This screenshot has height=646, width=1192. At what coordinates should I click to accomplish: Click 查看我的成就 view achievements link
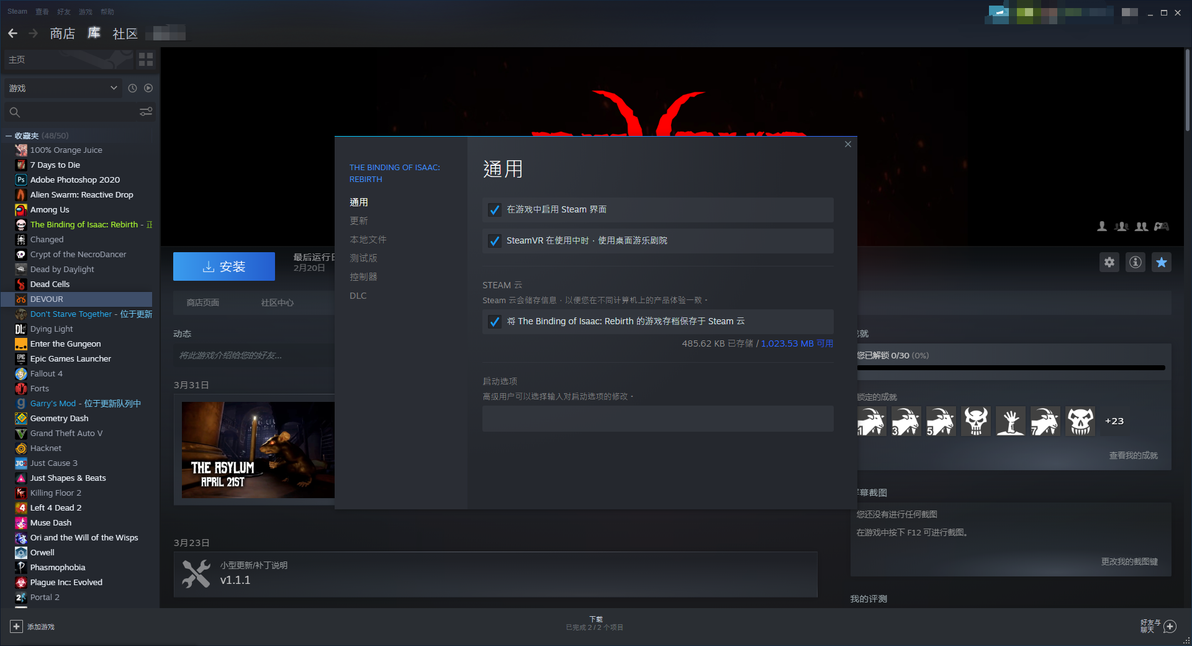[1133, 455]
